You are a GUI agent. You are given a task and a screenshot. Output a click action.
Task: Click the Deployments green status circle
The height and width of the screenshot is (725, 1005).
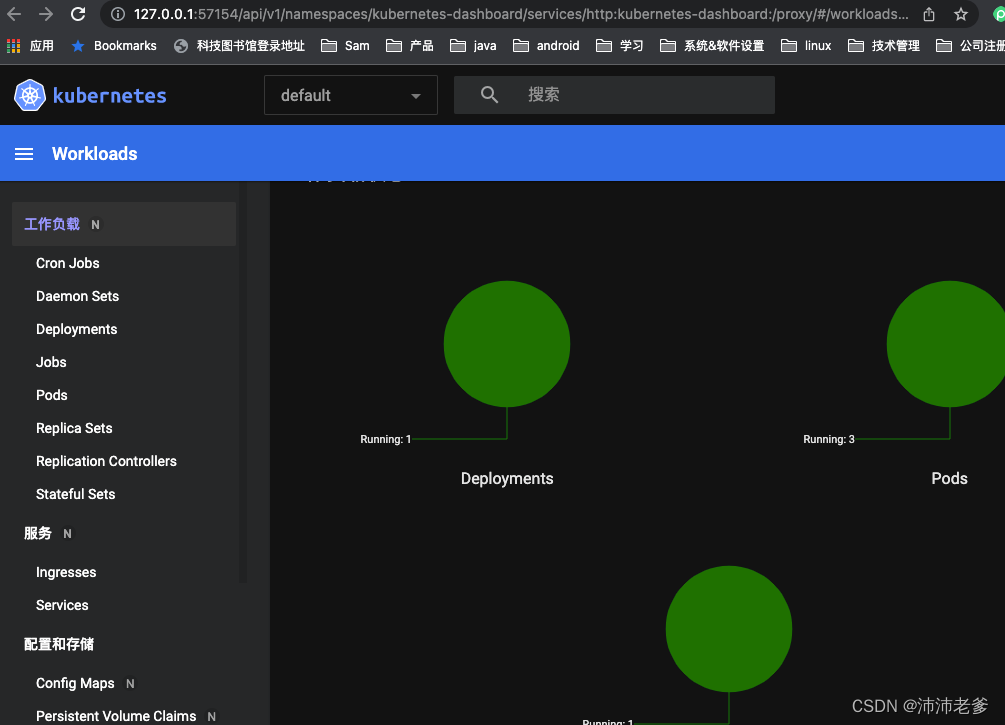pos(507,343)
